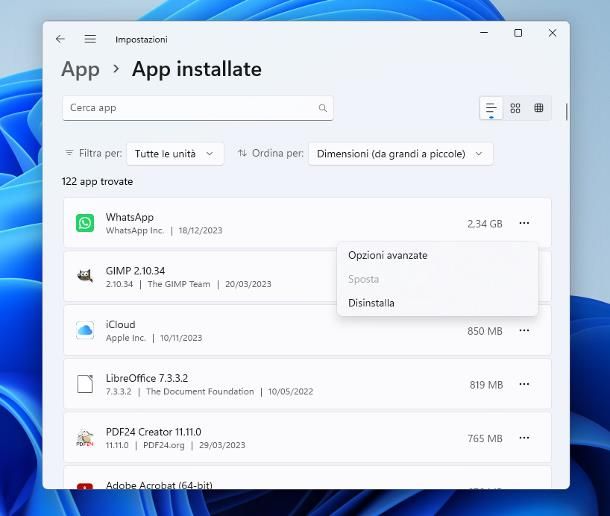Click the iCloud app icon
This screenshot has width=610, height=516.
(x=85, y=330)
